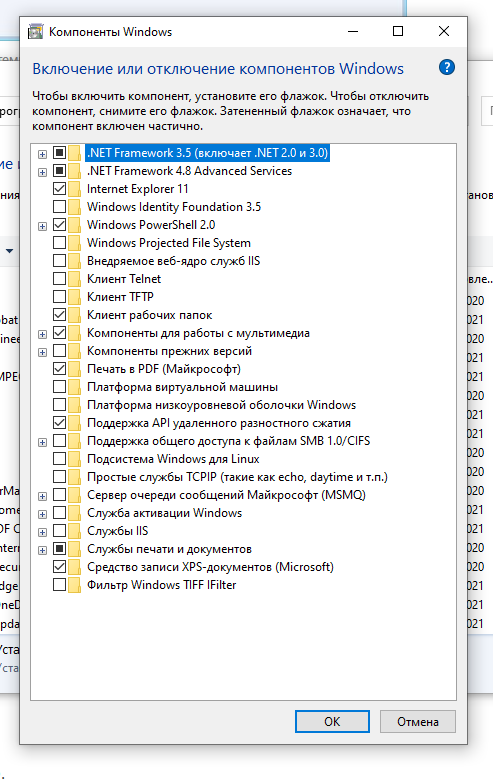Click folder icon beside Службы IIS
Screen dimensions: 493x780
click(75, 531)
